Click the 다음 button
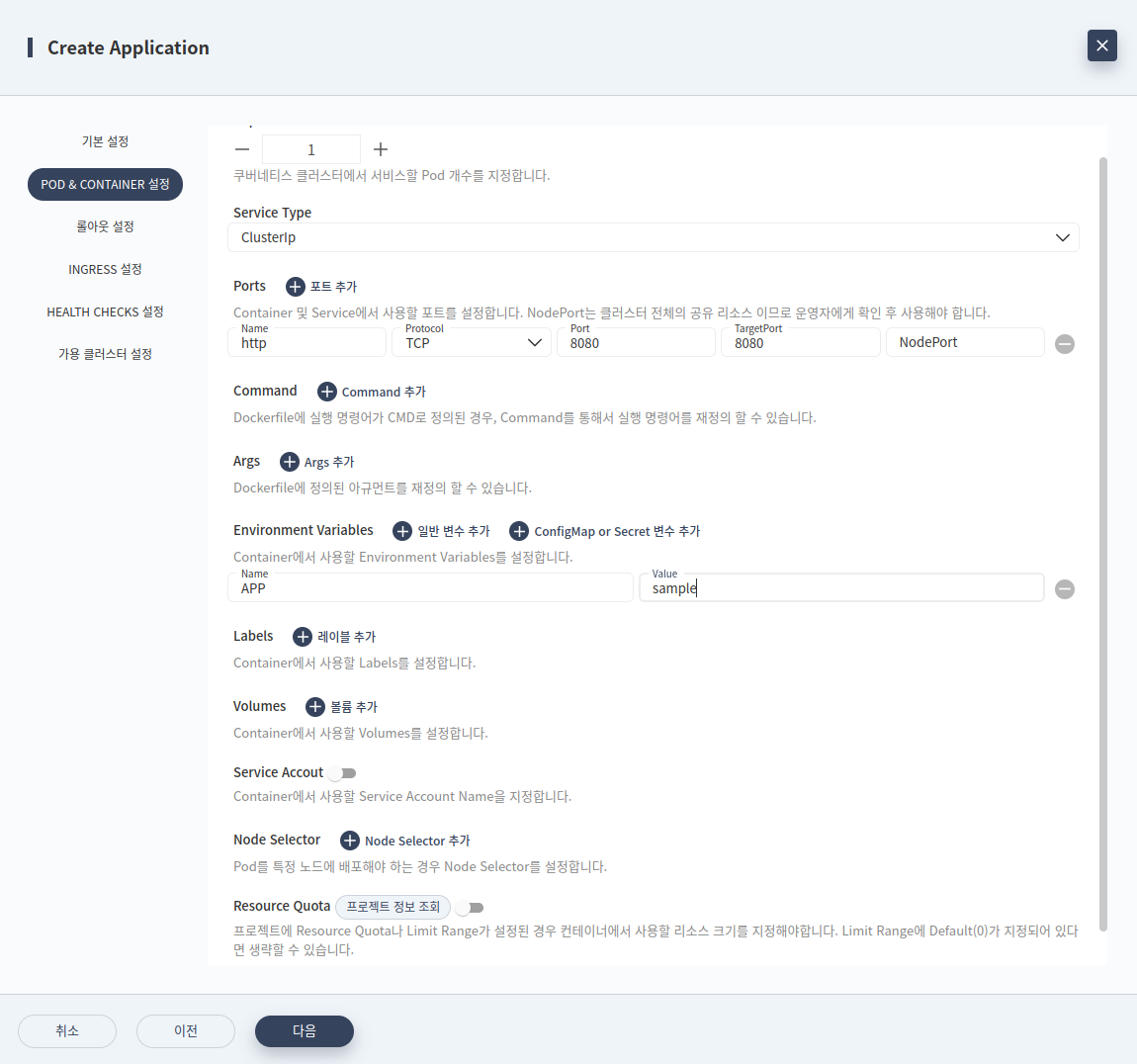1137x1064 pixels. (305, 1030)
